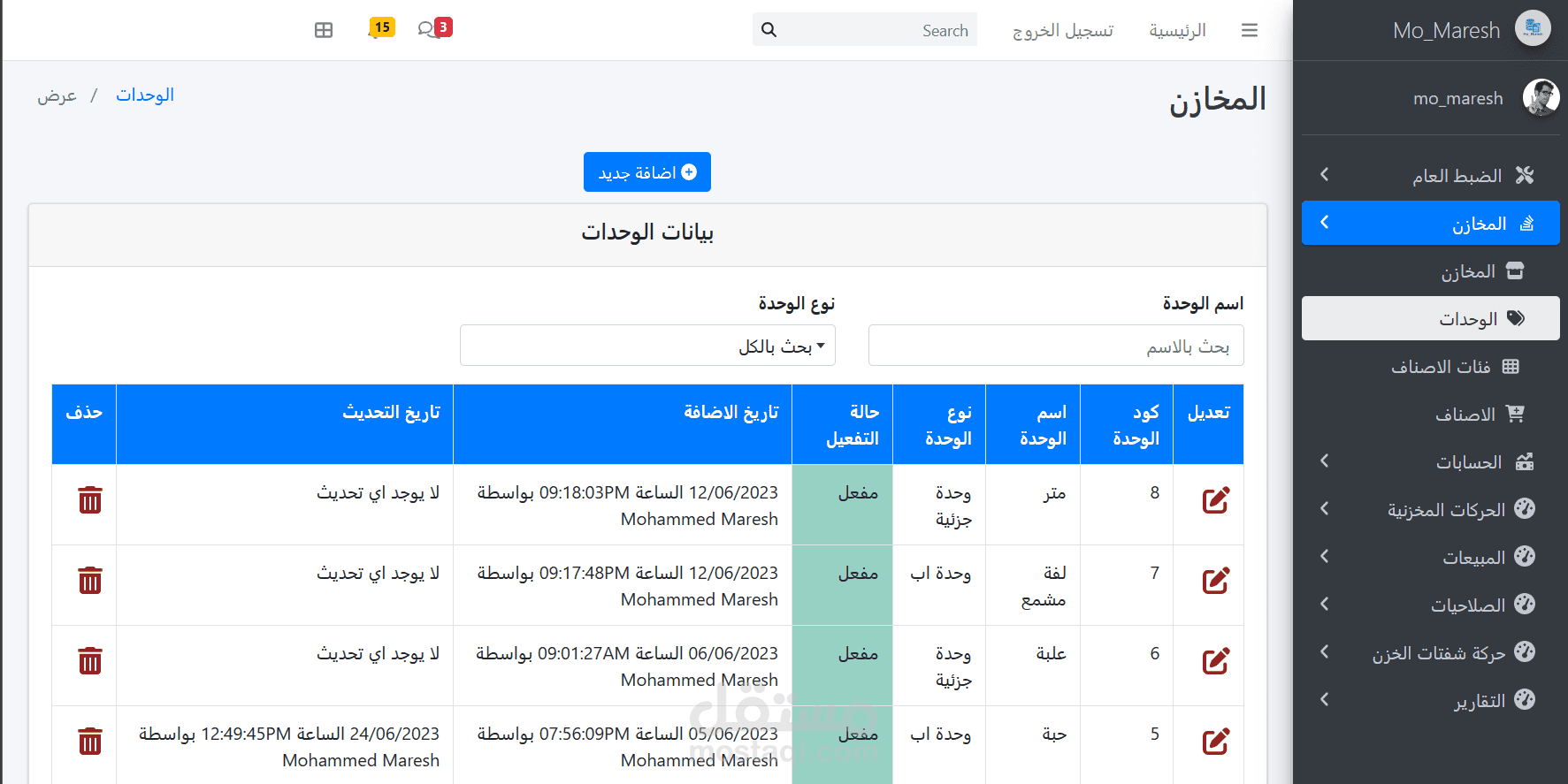Click تسجيل الخروج logout link
This screenshot has height=784, width=1568.
pos(1063,31)
